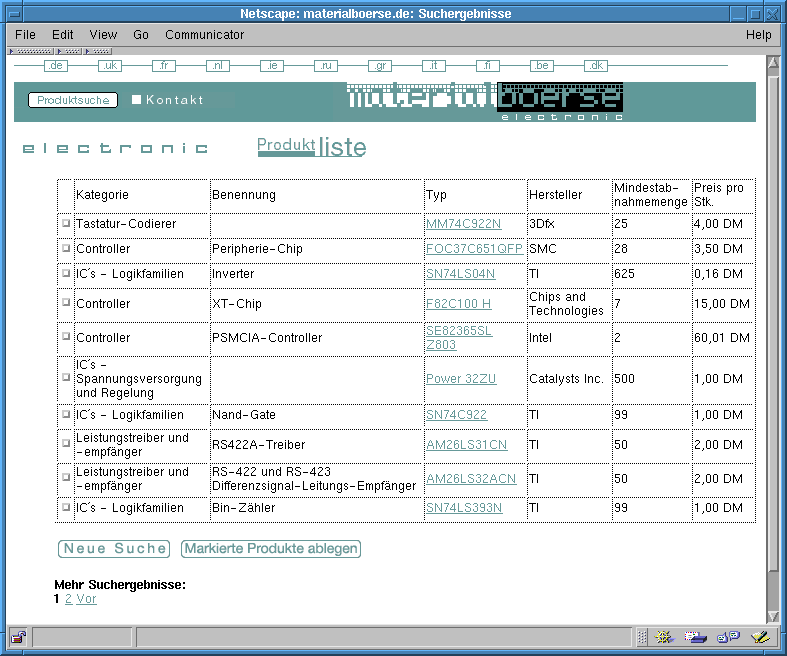Screen dimensions: 787x656
Task: Open Navigator from the component bar
Action: [664, 637]
